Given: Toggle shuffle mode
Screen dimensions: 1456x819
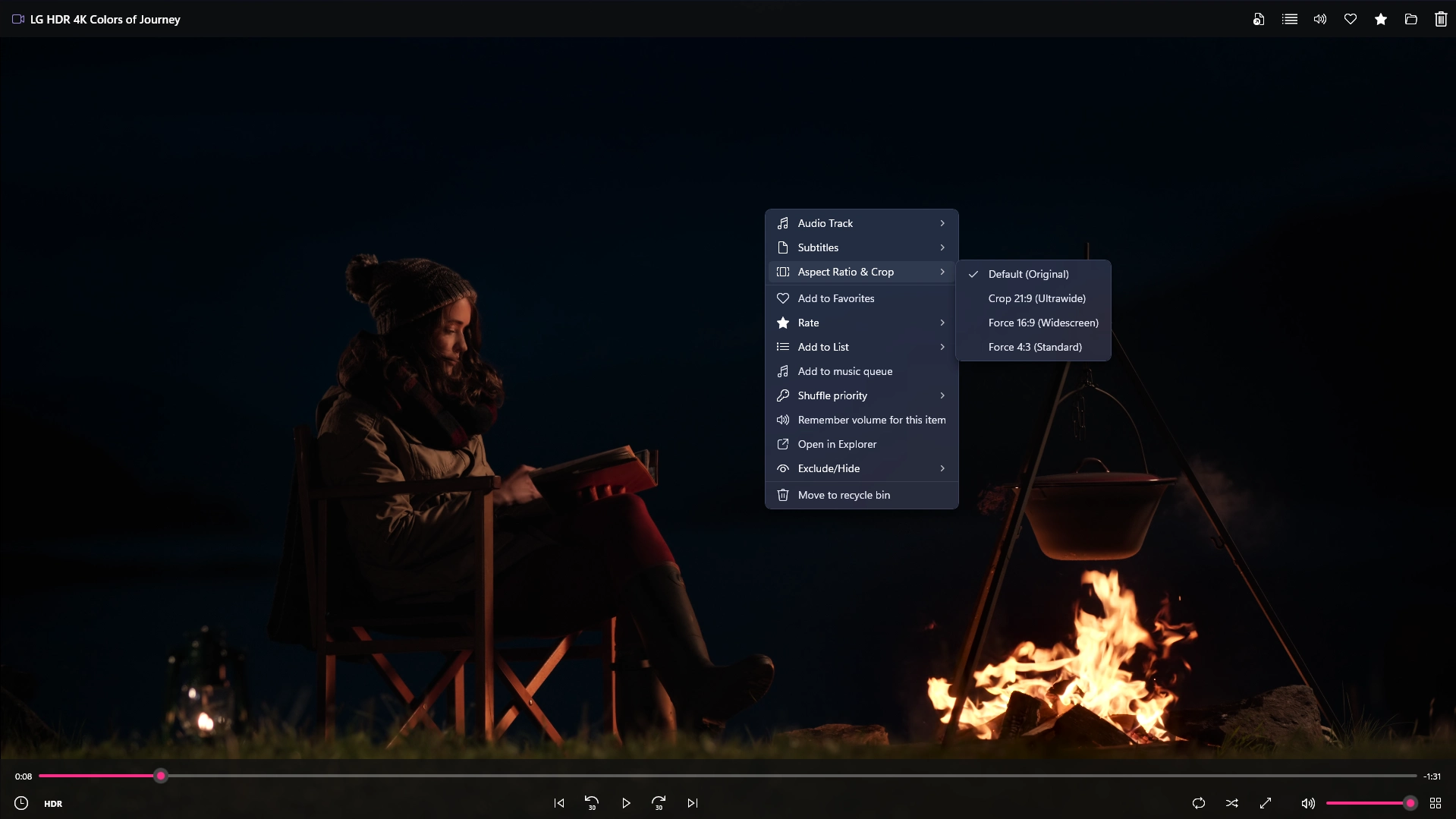Looking at the screenshot, I should [x=1232, y=803].
